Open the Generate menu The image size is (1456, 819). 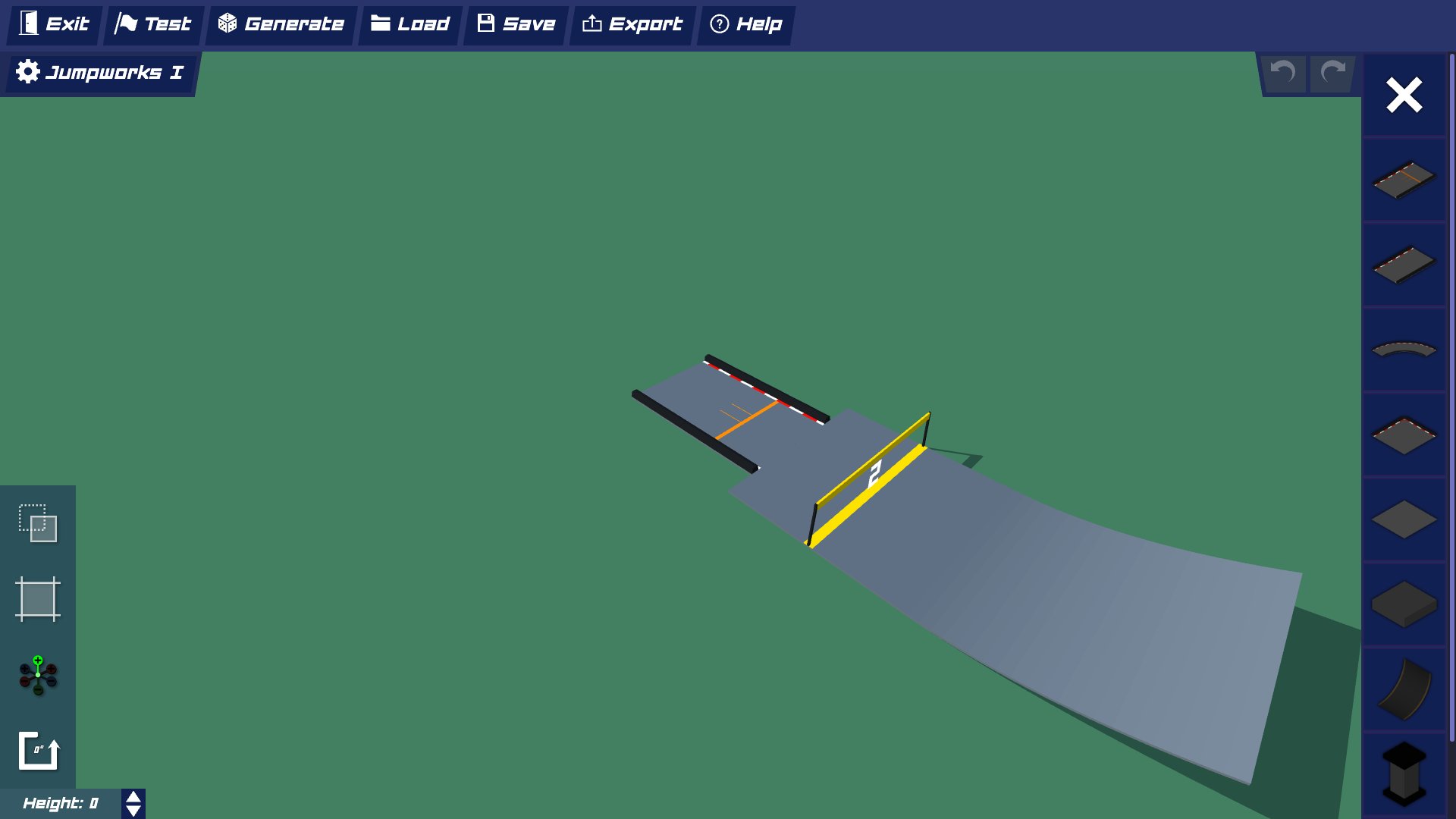pyautogui.click(x=281, y=24)
